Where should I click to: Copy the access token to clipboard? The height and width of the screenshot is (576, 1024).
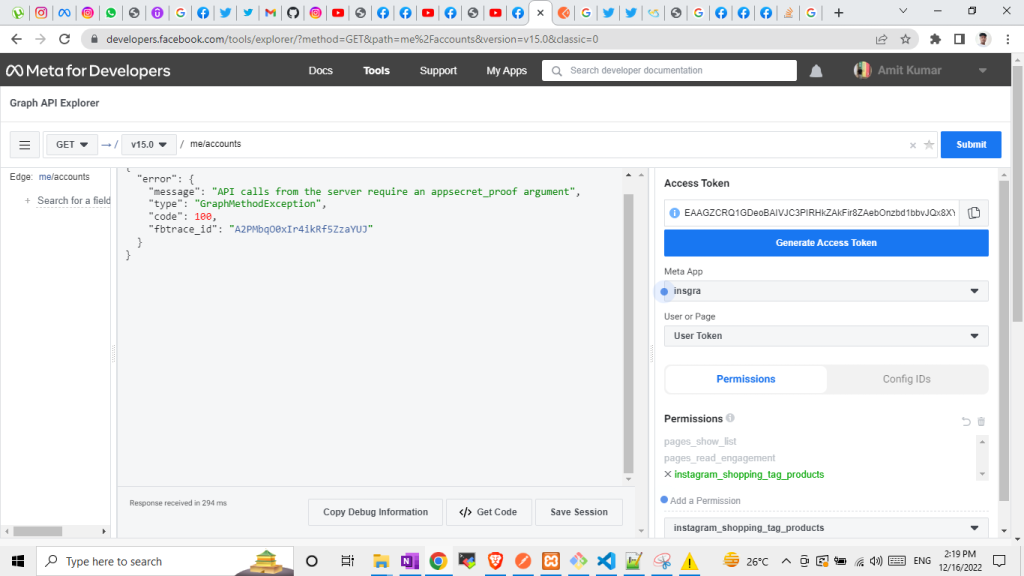[974, 213]
